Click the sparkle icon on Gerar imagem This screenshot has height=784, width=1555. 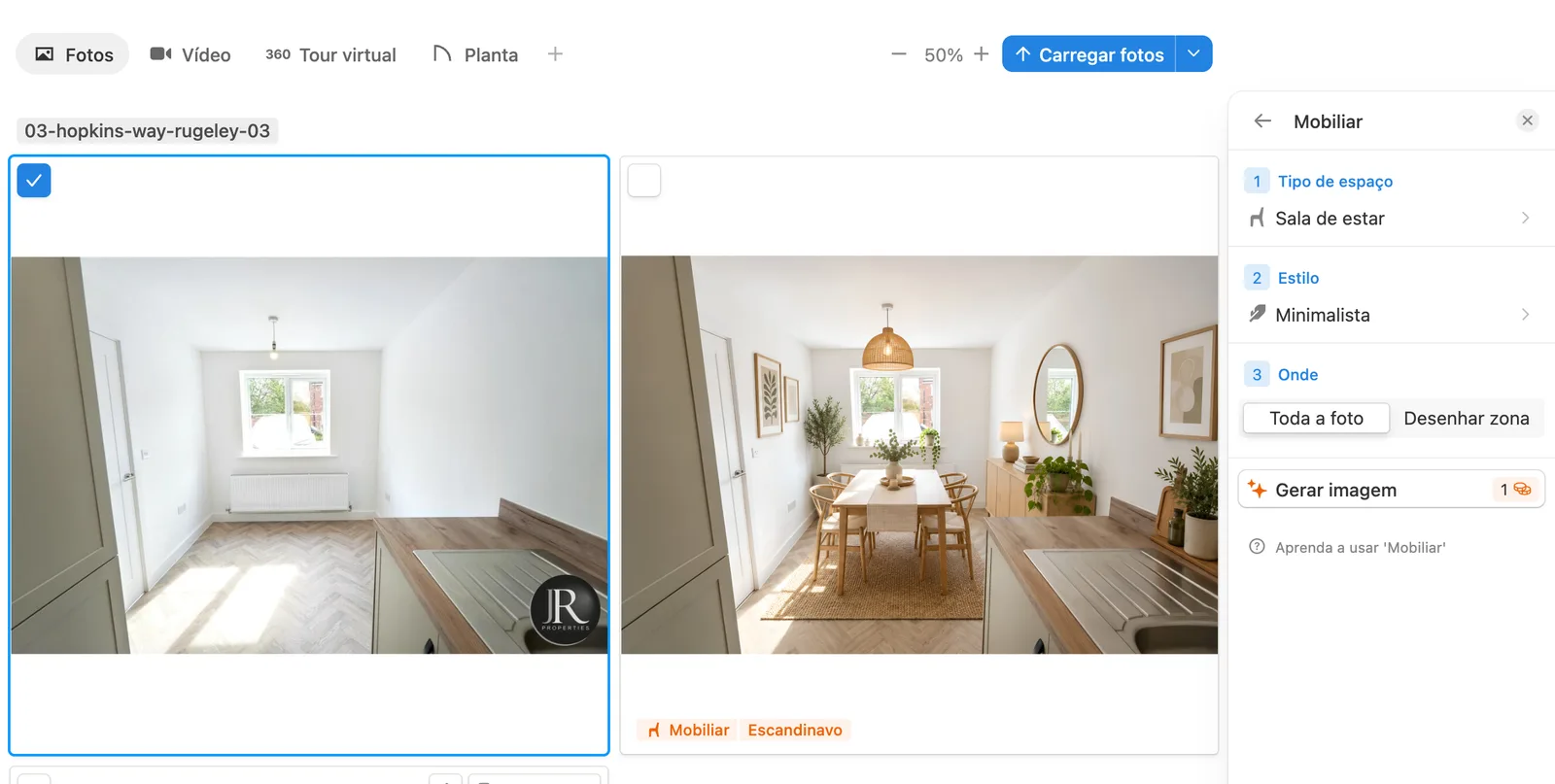pyautogui.click(x=1257, y=489)
